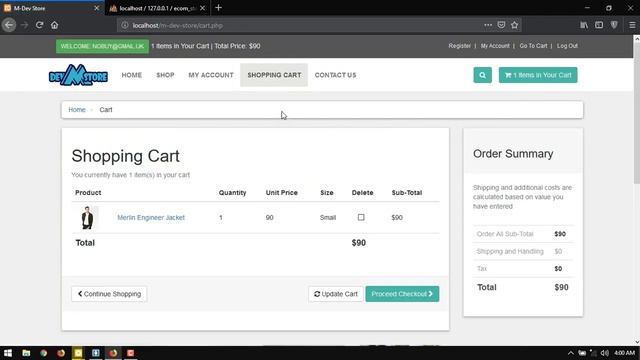Close the M-Dev Store tab
Viewport: 640px width, 360px height.
coord(97,8)
